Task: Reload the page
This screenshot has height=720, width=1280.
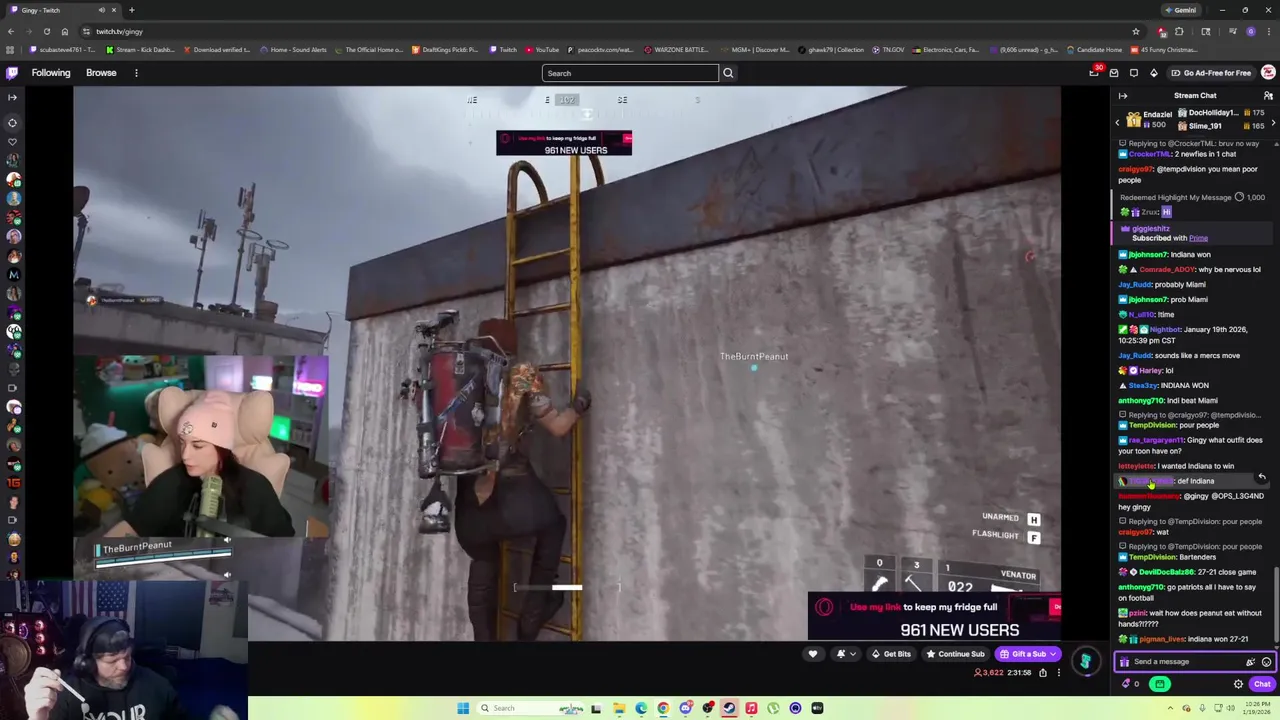Action: 46,32
